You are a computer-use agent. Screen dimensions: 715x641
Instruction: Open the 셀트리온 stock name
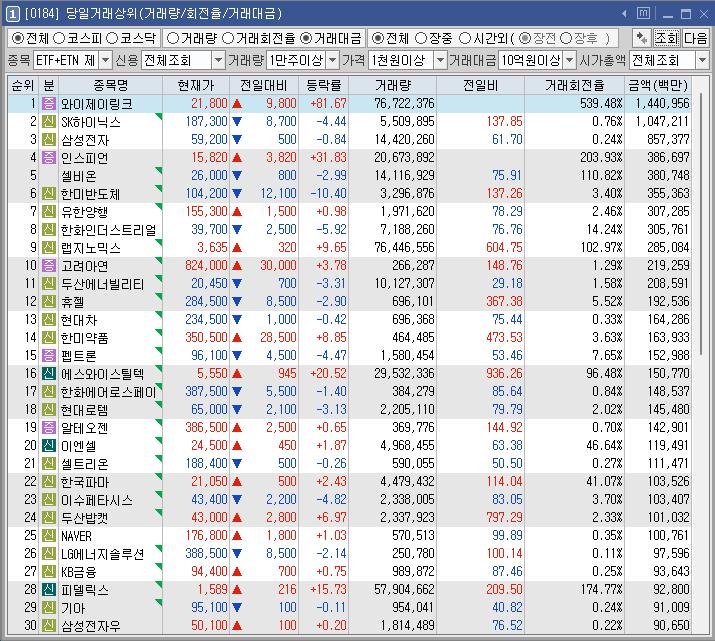pyautogui.click(x=85, y=464)
